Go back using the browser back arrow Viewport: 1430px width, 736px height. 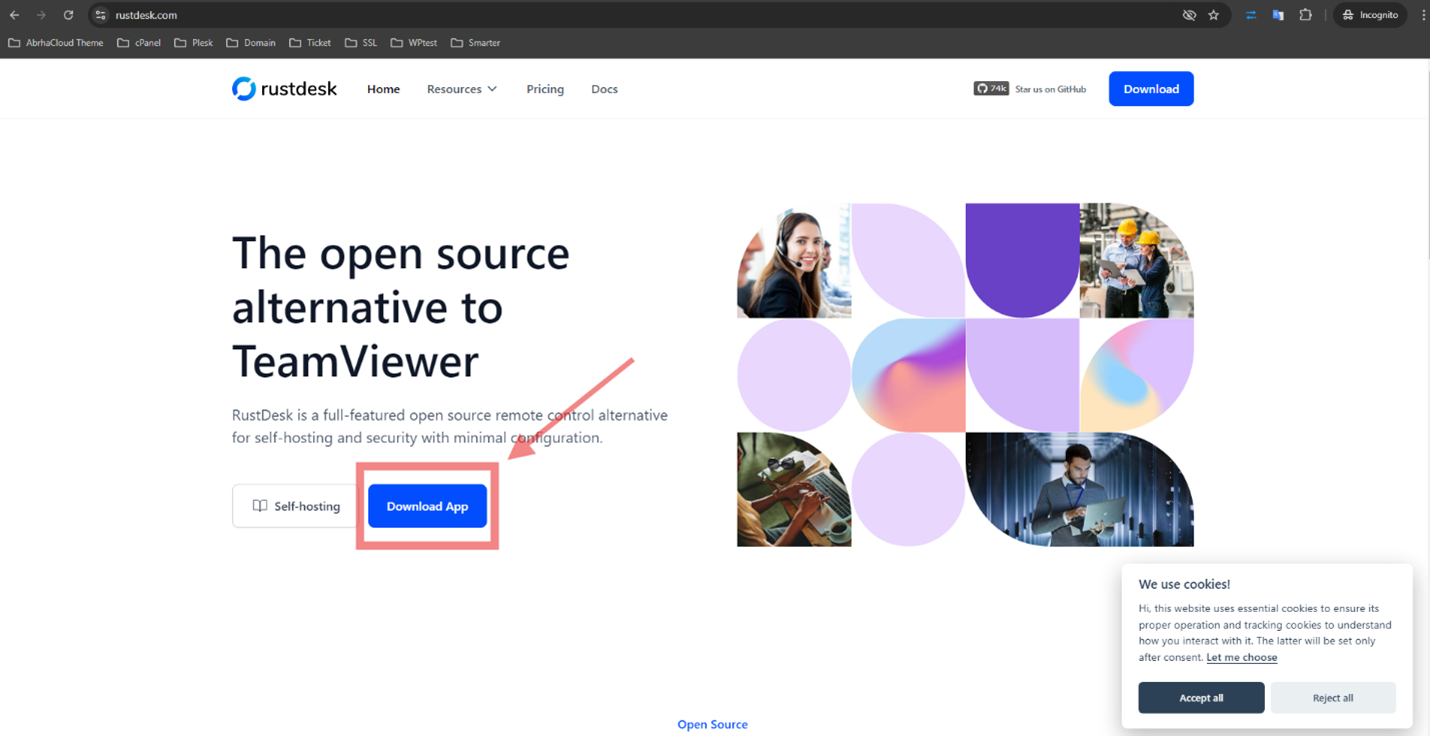pyautogui.click(x=14, y=15)
